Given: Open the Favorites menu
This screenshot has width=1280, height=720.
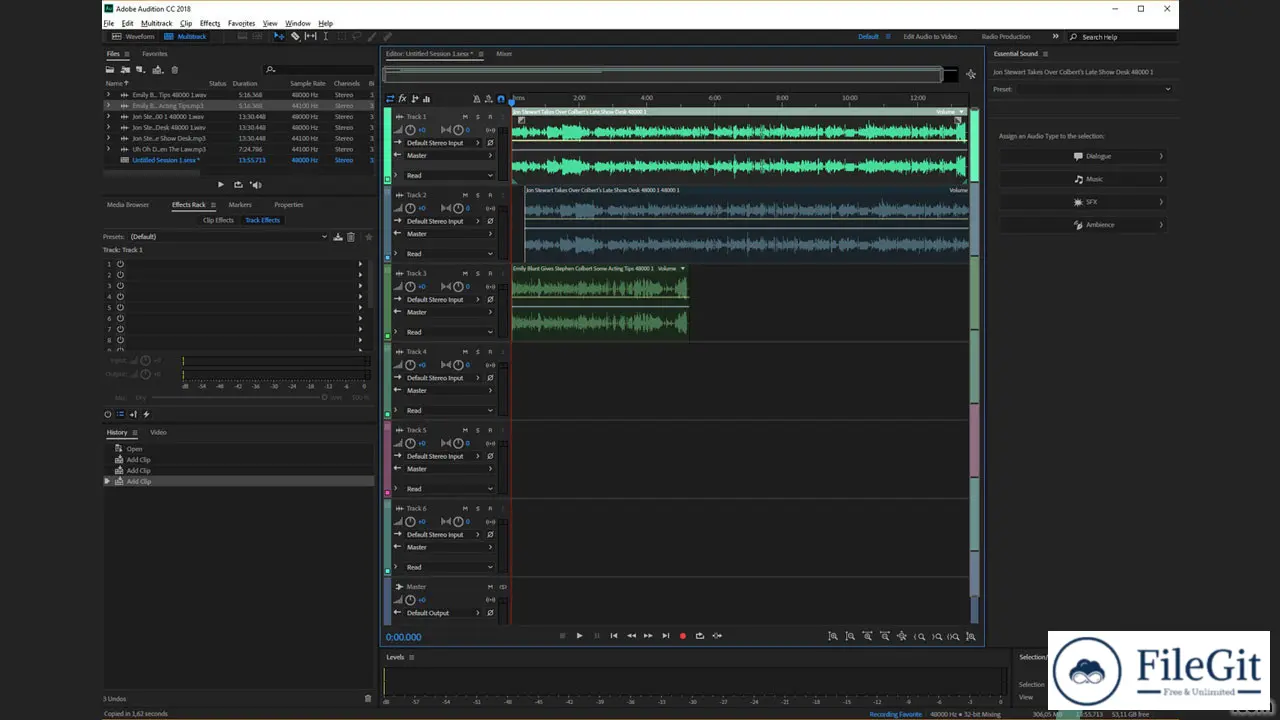Looking at the screenshot, I should tap(241, 23).
